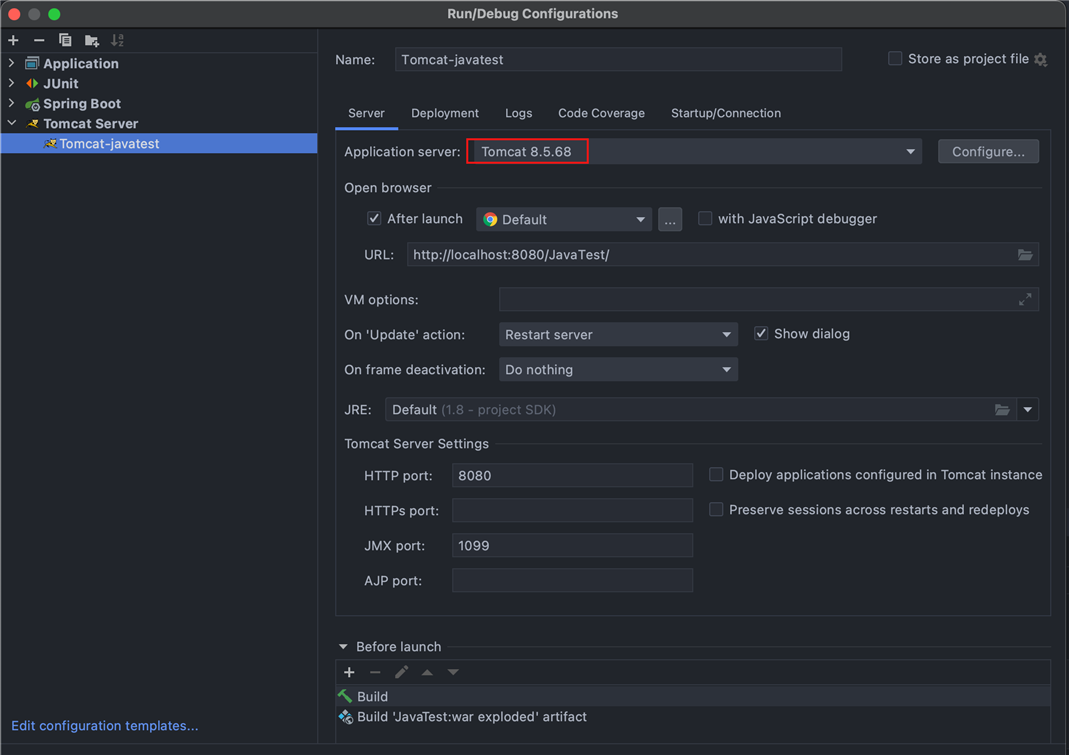Click the Spring Boot type icon
1069x755 pixels.
pos(32,104)
